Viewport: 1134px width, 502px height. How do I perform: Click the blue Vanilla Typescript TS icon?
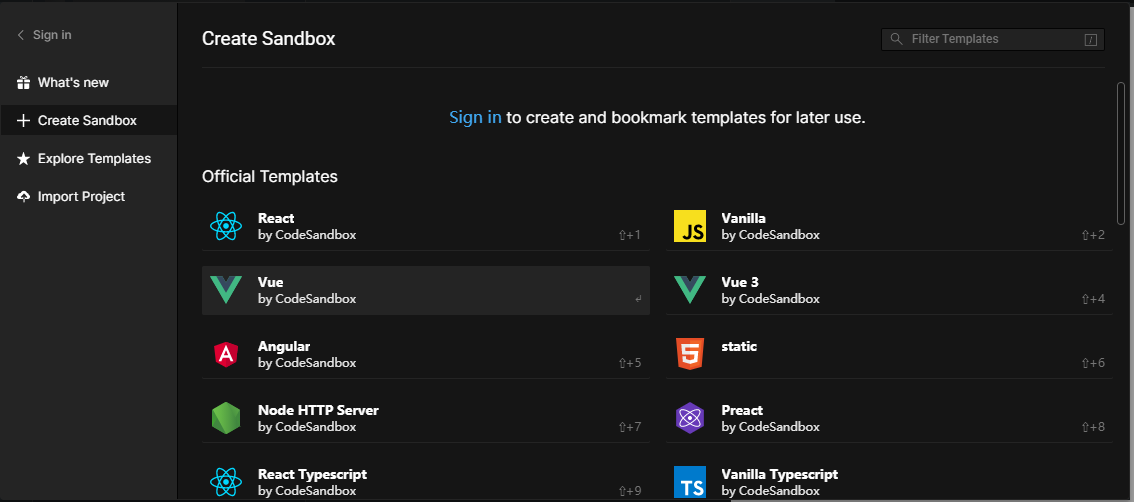690,482
